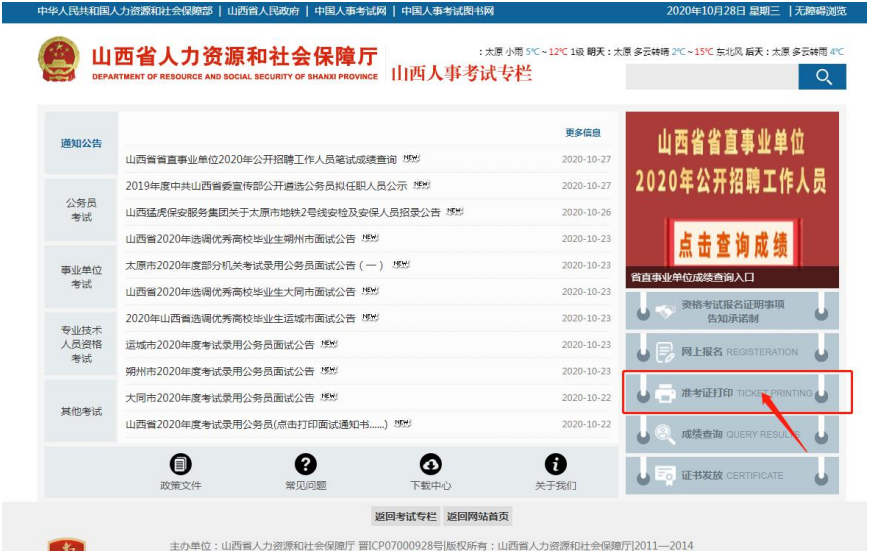870x553 pixels.
Task: Click the 证书发放 certificate icon
Action: (x=665, y=475)
